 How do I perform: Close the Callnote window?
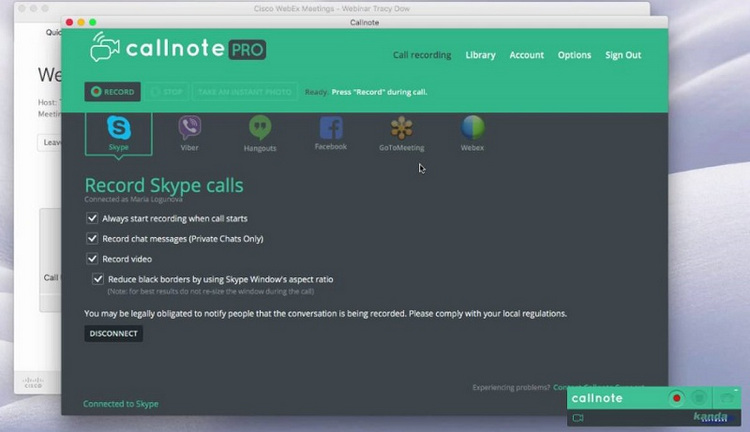coord(69,22)
